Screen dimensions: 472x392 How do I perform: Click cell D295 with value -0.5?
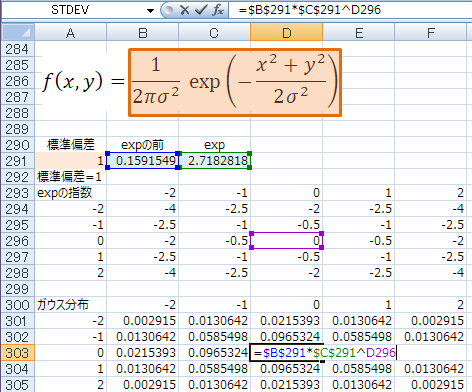286,225
